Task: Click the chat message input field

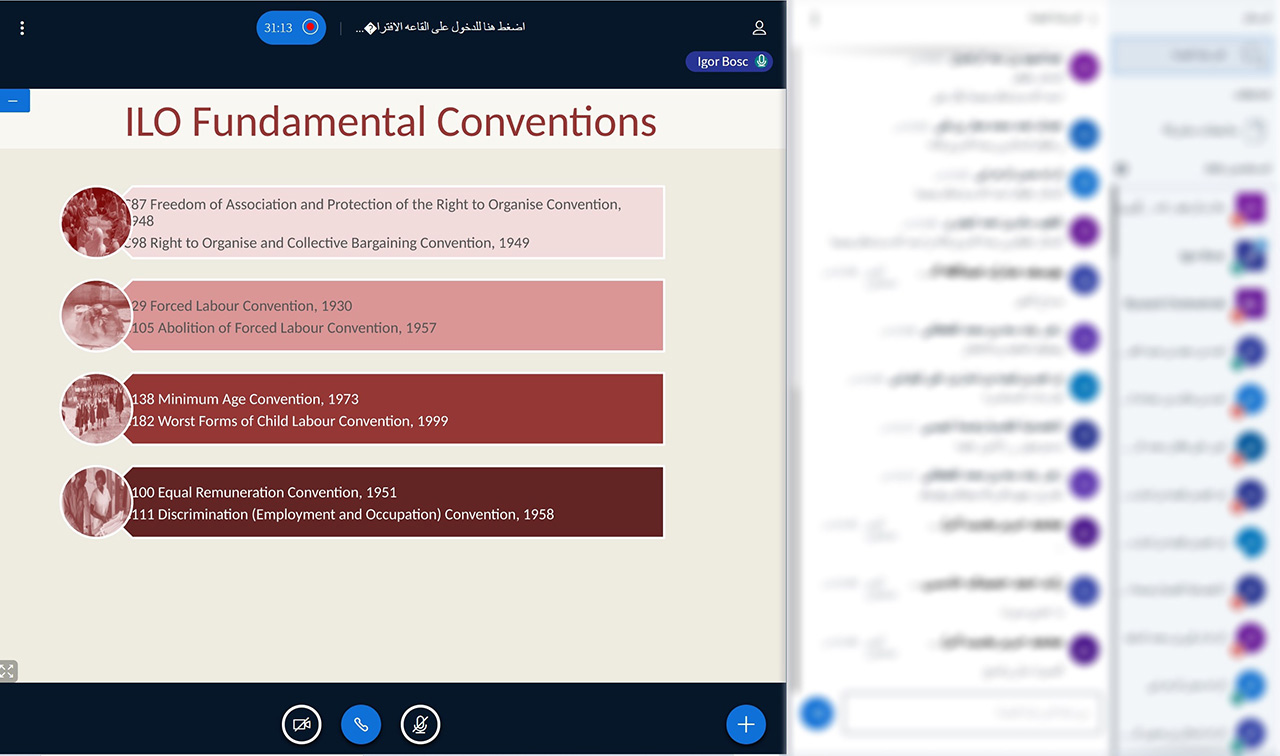Action: coord(970,713)
